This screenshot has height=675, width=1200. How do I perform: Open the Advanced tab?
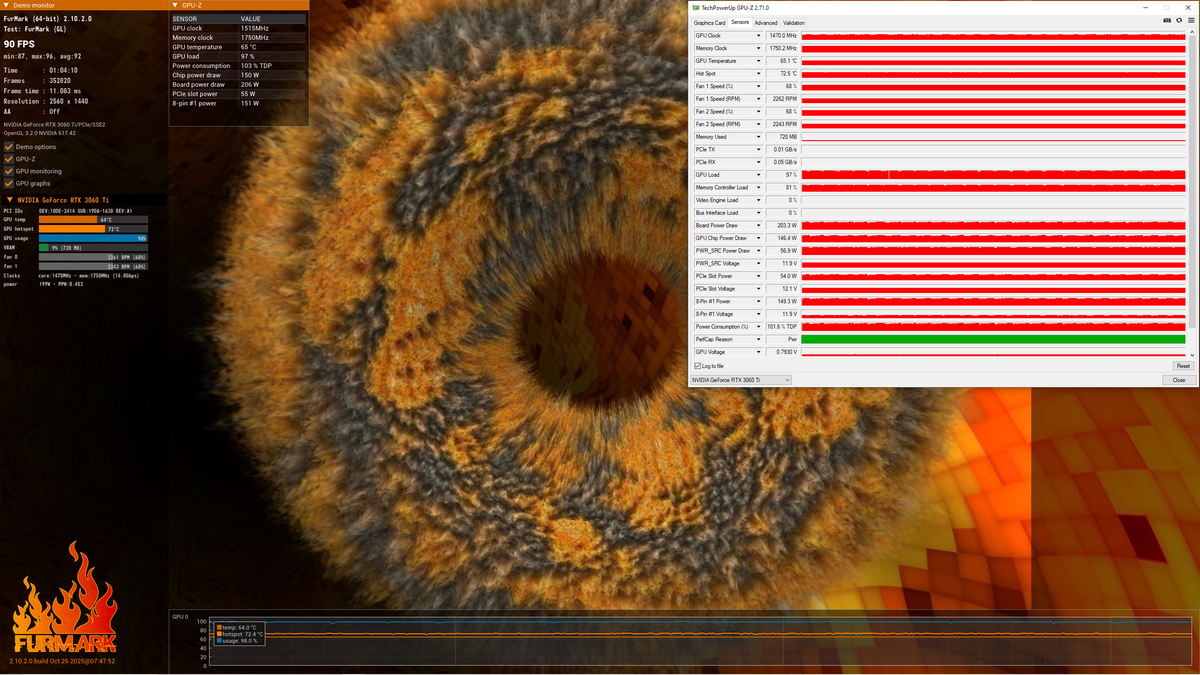click(x=766, y=22)
